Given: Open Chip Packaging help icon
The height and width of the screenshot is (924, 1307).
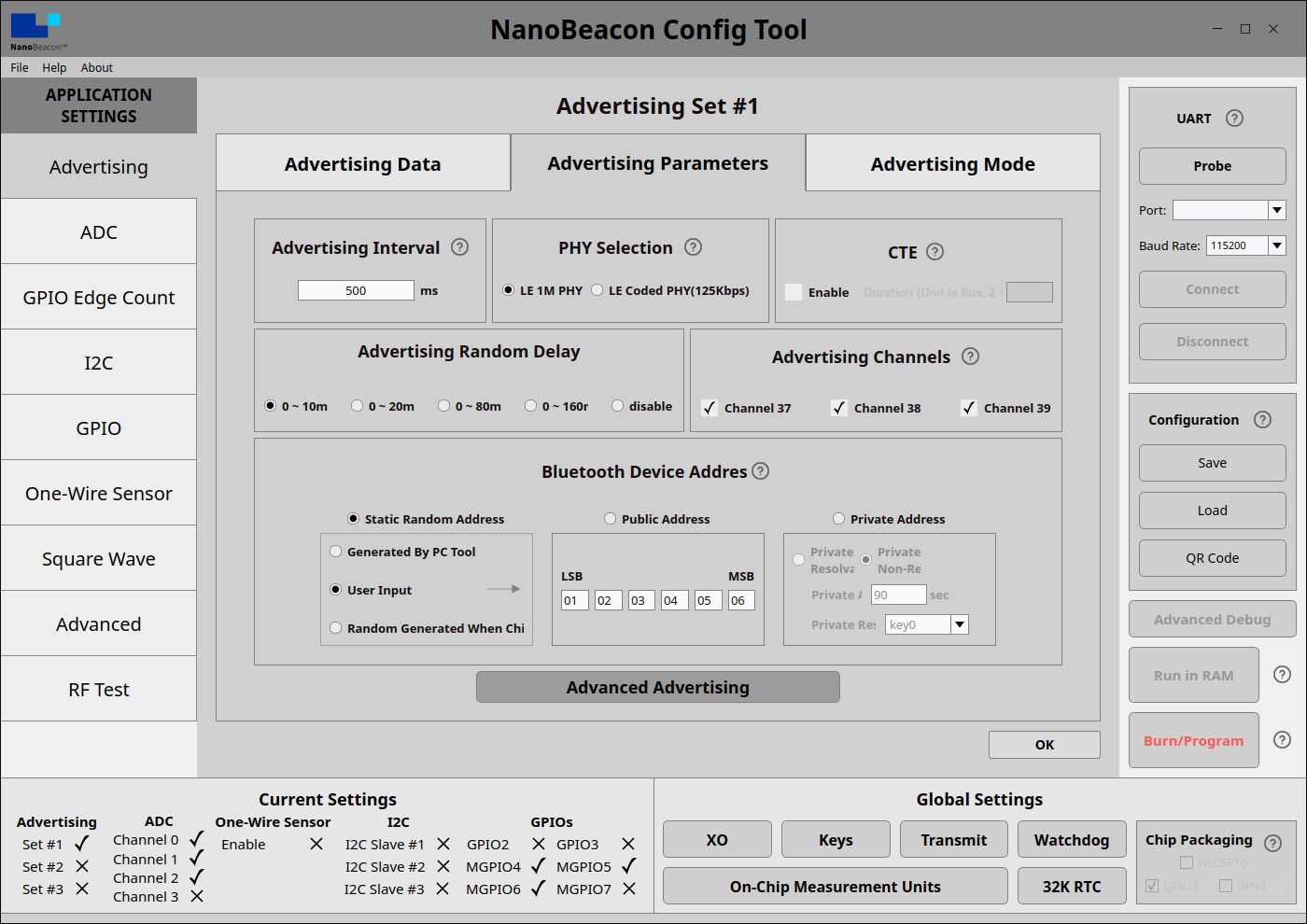Looking at the screenshot, I should pyautogui.click(x=1272, y=843).
